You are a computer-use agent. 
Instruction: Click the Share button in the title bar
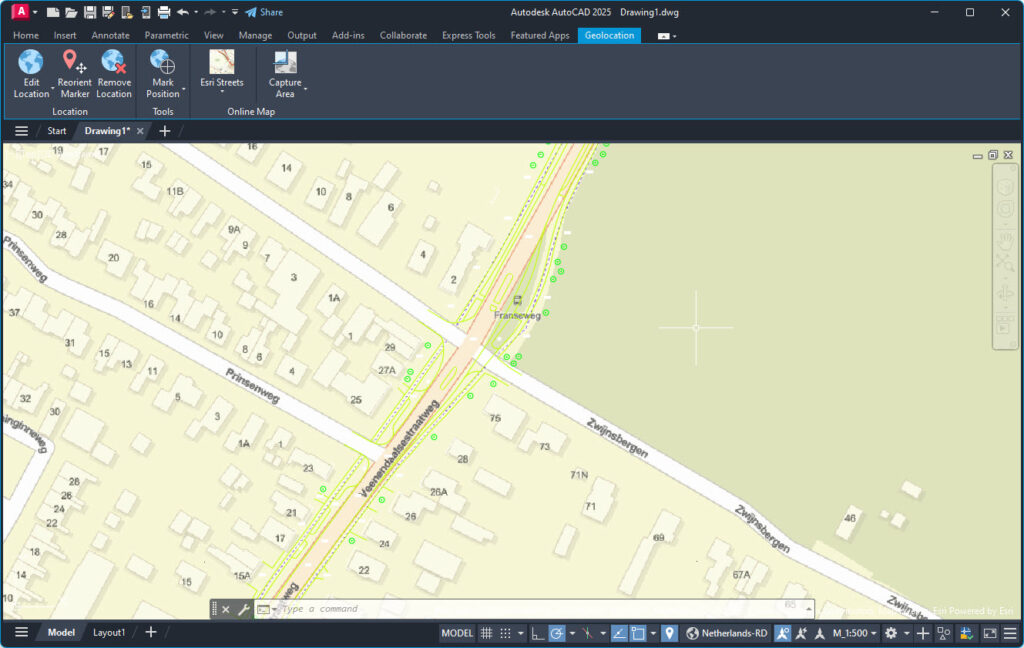pos(265,12)
